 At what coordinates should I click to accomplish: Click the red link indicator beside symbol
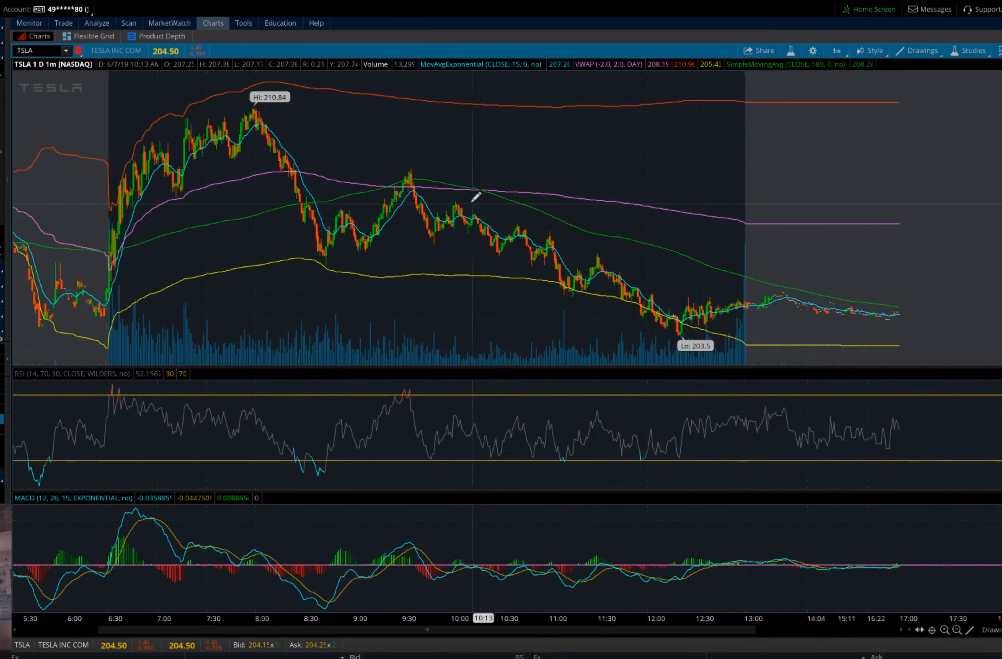(79, 50)
